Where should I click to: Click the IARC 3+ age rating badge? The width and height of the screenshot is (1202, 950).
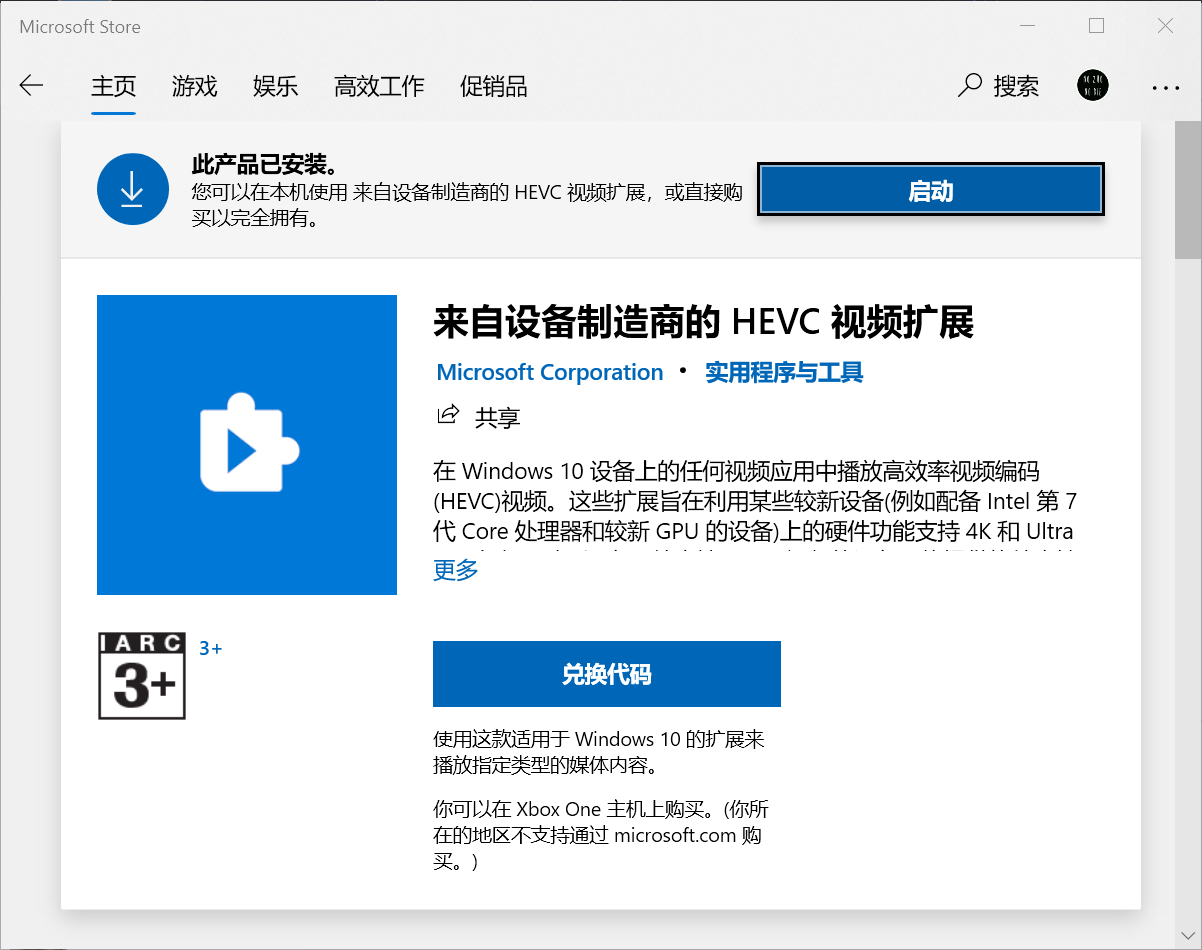pyautogui.click(x=141, y=676)
